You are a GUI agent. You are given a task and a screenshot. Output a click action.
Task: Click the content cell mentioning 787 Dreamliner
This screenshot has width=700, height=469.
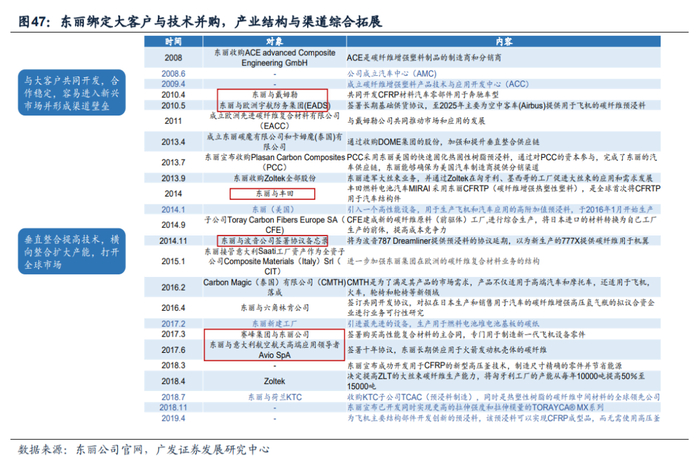point(504,241)
